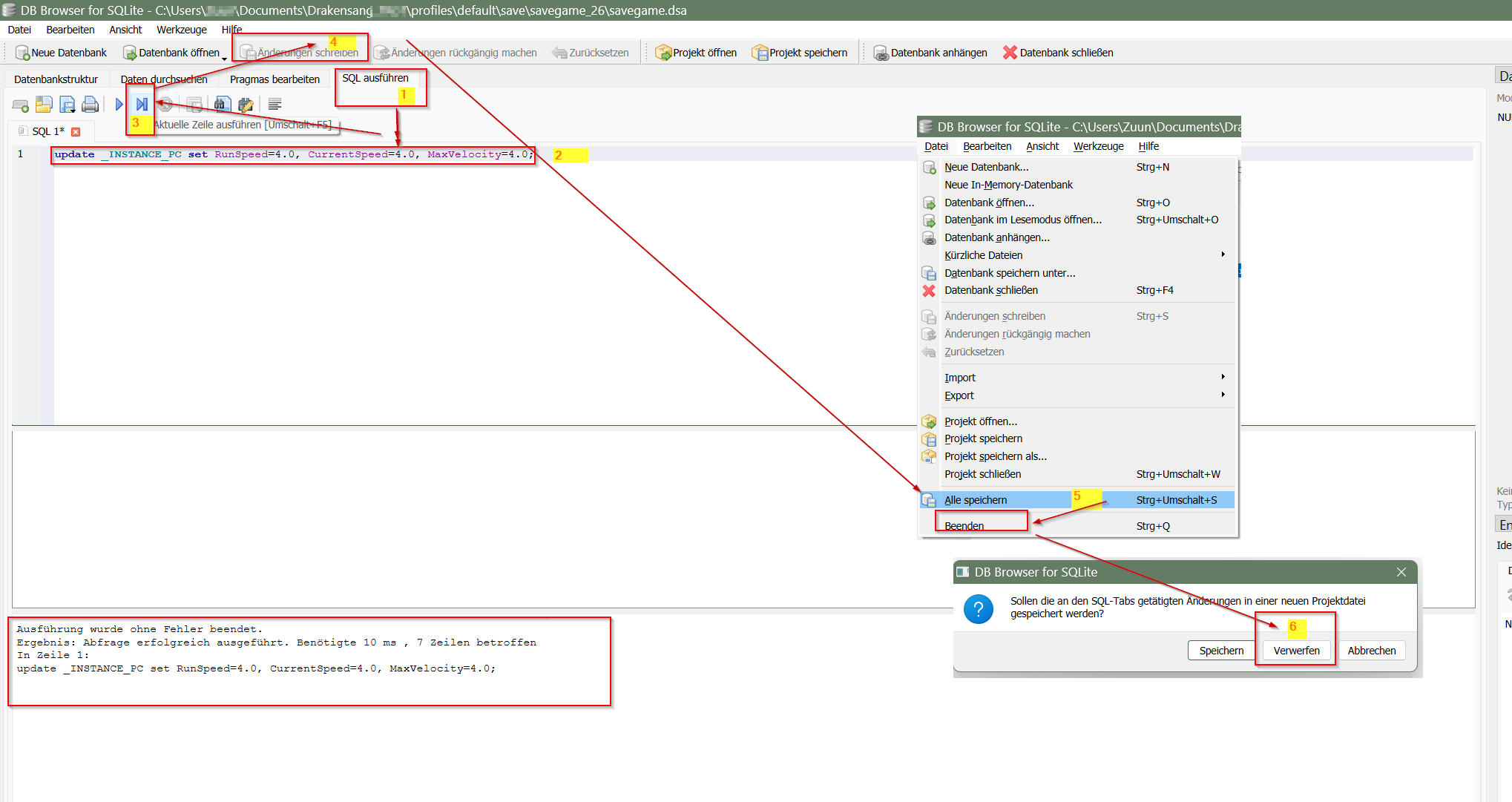
Task: Choose Neue In-Memory-Datenbank menu entry
Action: (x=1079, y=185)
